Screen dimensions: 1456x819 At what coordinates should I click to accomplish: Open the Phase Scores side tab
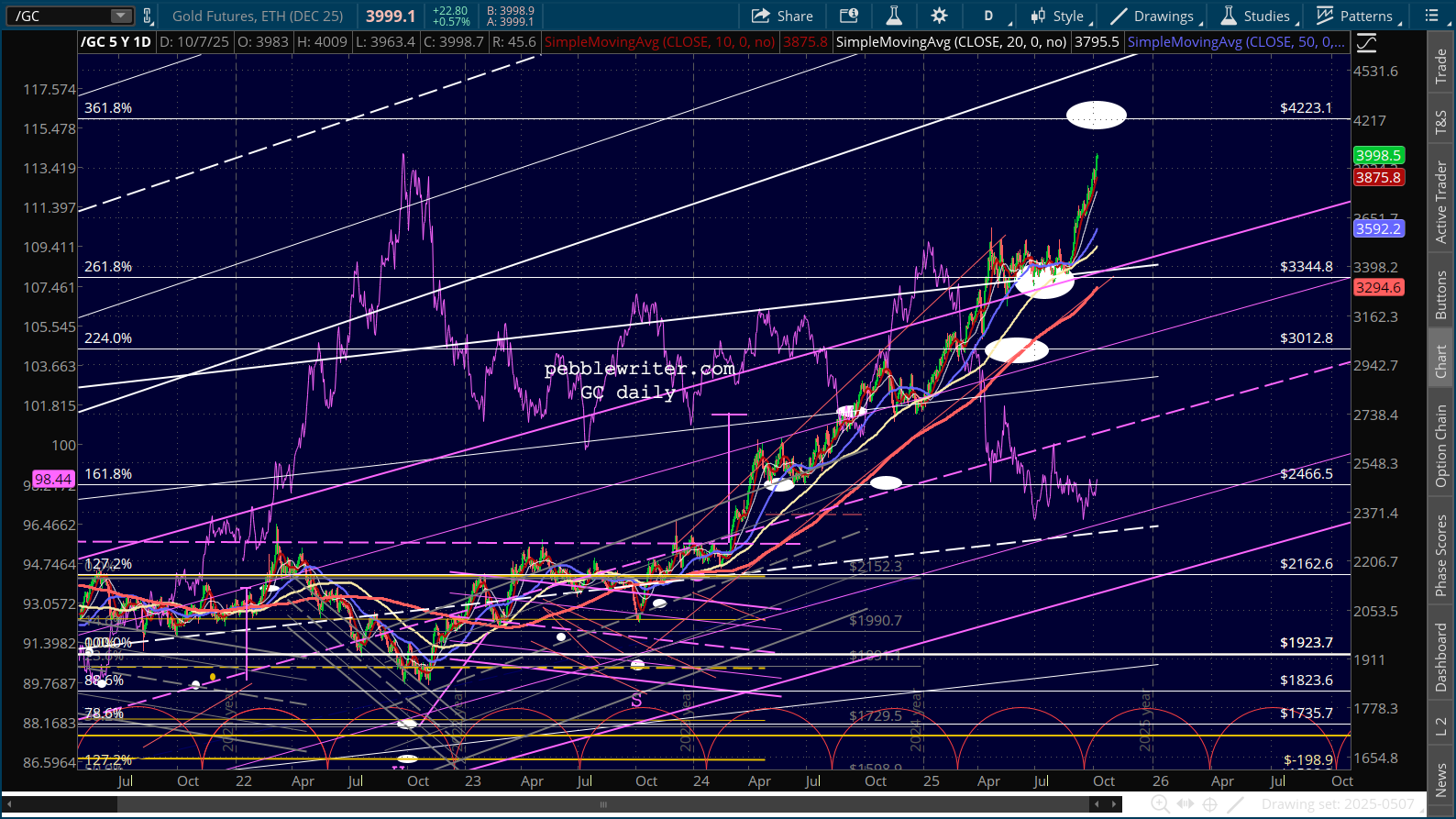[1441, 555]
